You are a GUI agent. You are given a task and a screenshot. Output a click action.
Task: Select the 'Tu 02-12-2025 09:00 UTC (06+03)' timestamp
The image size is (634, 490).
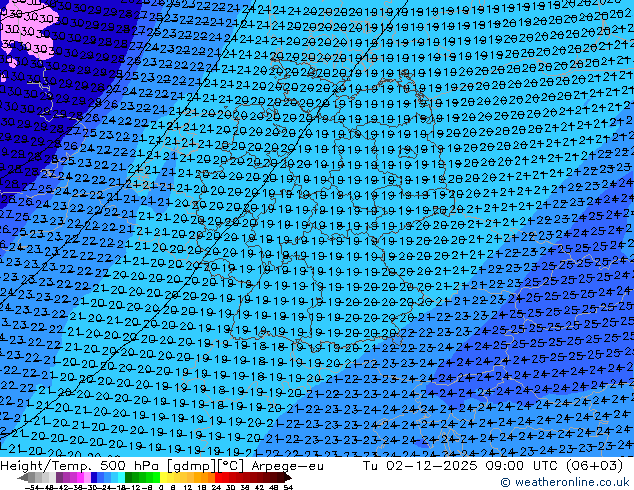coord(492,466)
